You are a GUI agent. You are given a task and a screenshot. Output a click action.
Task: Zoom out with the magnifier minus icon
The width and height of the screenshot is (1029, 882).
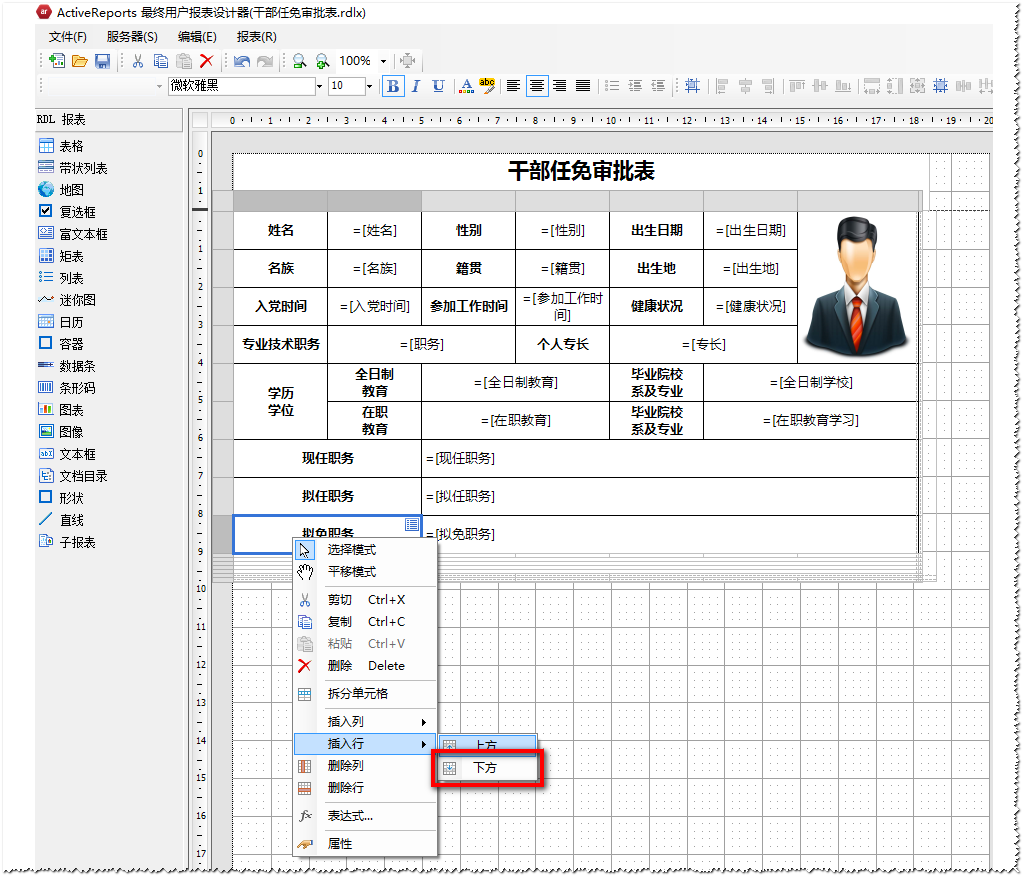tap(299, 61)
